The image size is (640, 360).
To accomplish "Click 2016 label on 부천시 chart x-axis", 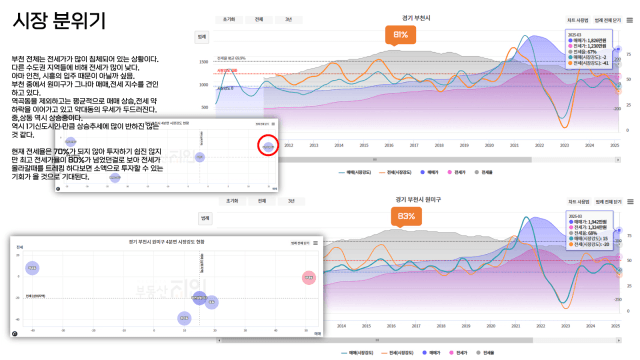I will point(389,145).
